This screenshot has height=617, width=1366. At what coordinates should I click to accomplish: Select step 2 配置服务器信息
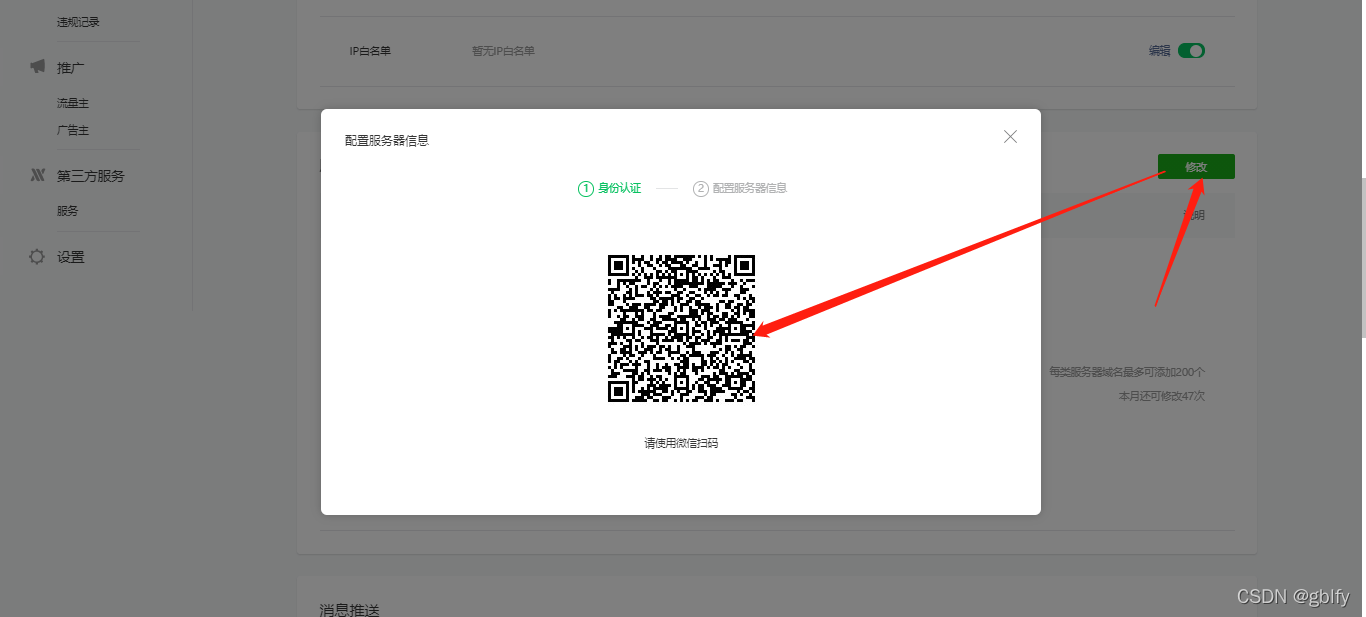point(740,188)
